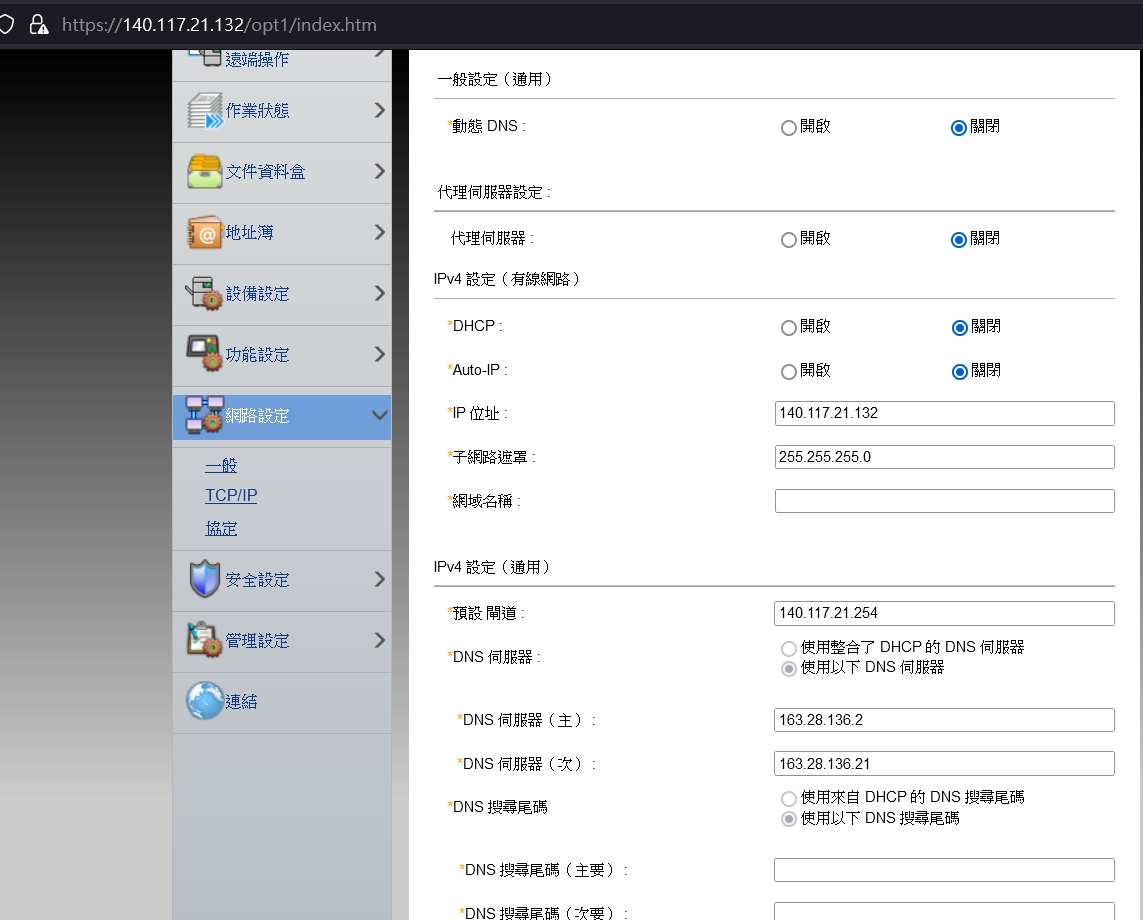This screenshot has height=920, width=1143.
Task: Expand the 安全設定 menu chevron
Action: (x=379, y=579)
